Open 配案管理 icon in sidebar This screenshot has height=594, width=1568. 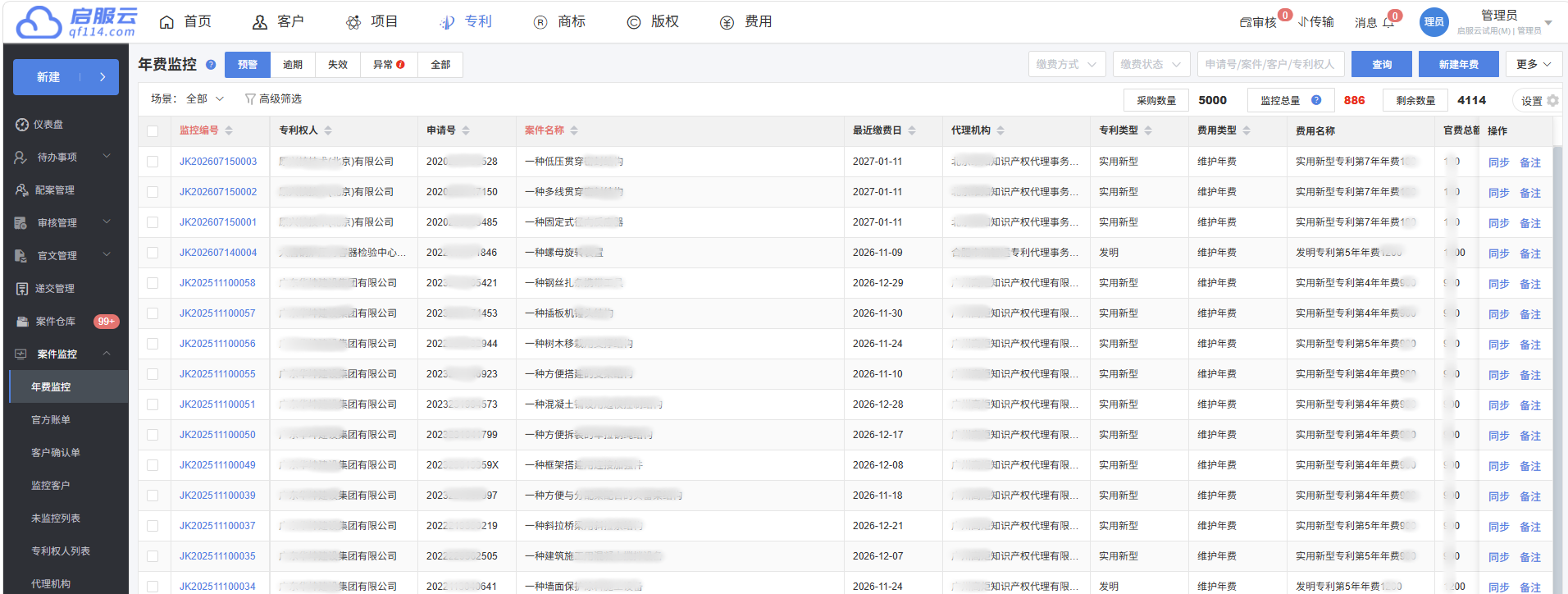point(22,190)
